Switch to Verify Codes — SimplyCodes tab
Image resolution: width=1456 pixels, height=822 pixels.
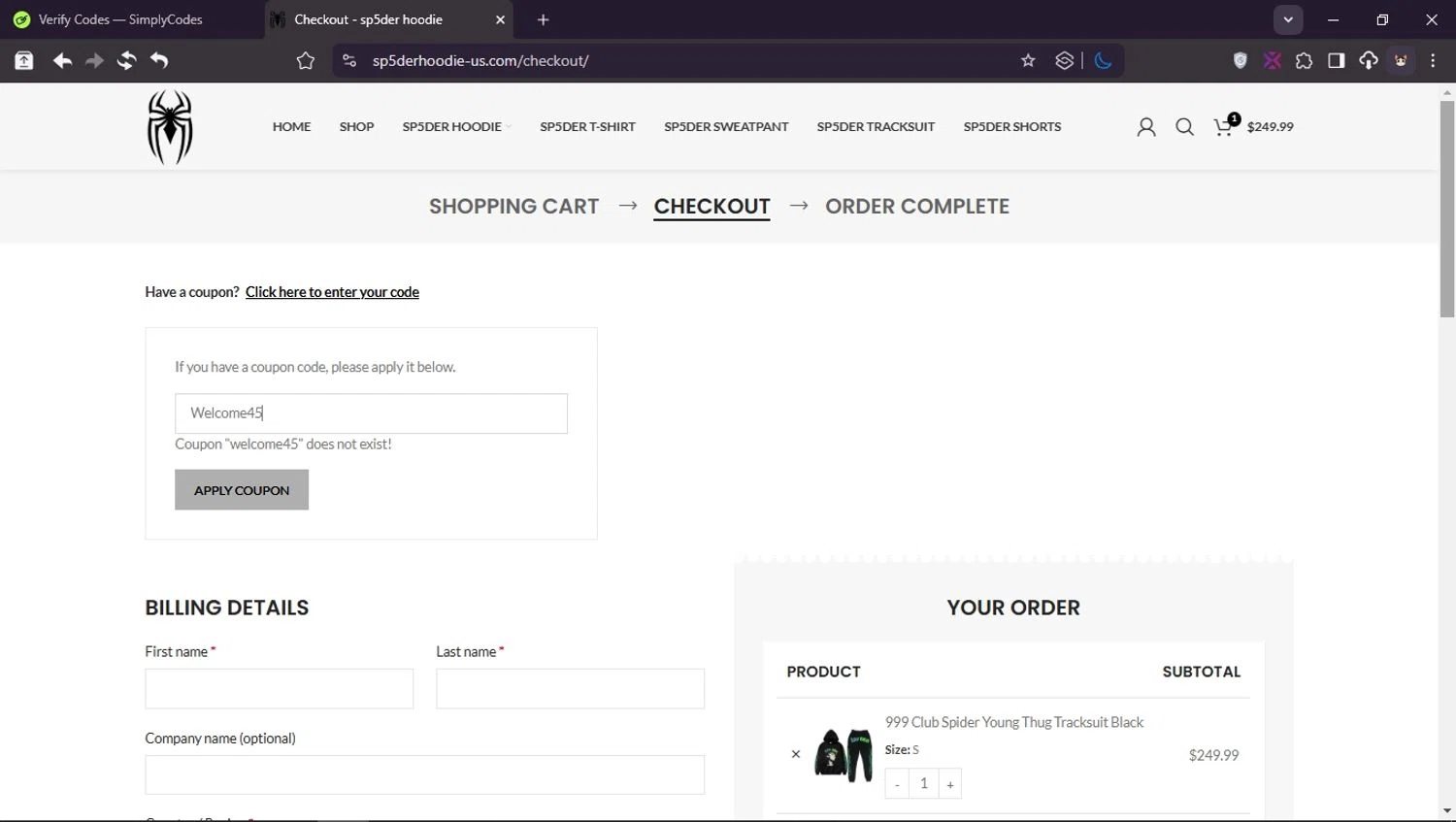[121, 19]
